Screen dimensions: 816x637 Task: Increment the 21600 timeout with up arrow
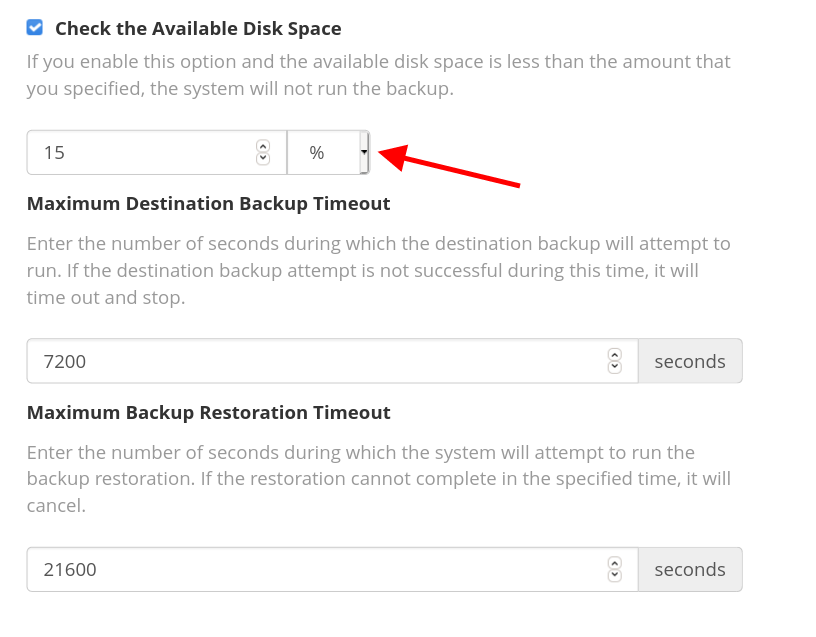point(615,562)
